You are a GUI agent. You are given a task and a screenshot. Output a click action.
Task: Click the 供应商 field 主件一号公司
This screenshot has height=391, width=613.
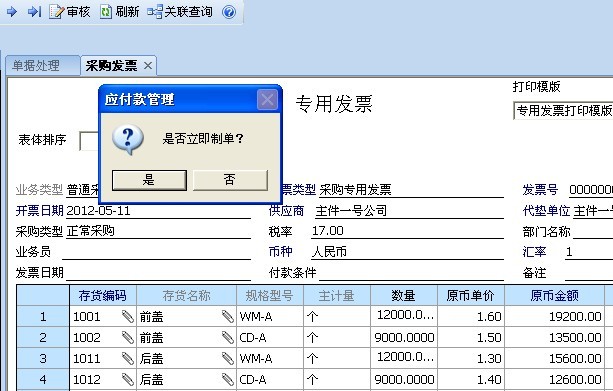click(x=408, y=211)
